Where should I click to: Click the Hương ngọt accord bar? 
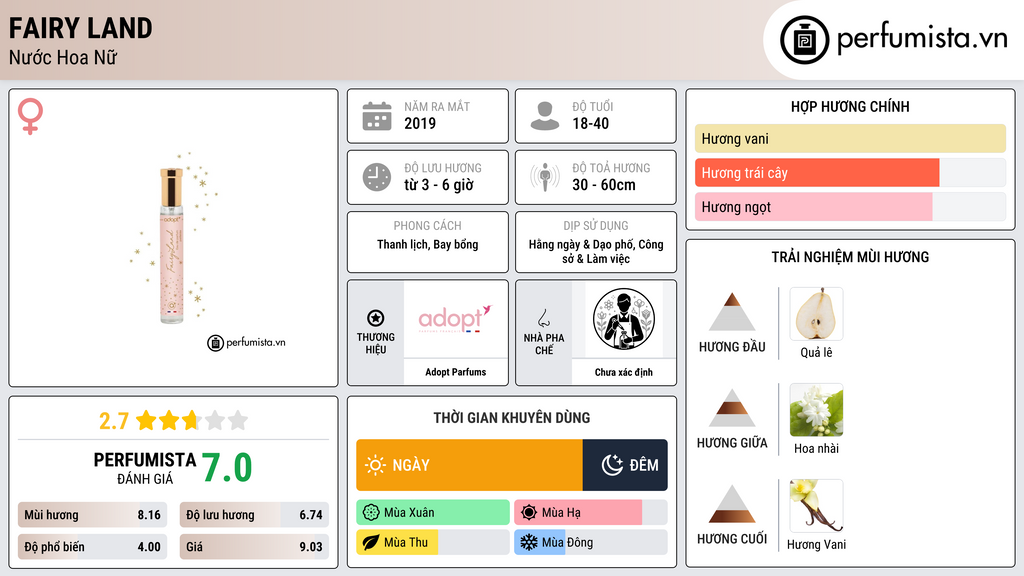[850, 206]
